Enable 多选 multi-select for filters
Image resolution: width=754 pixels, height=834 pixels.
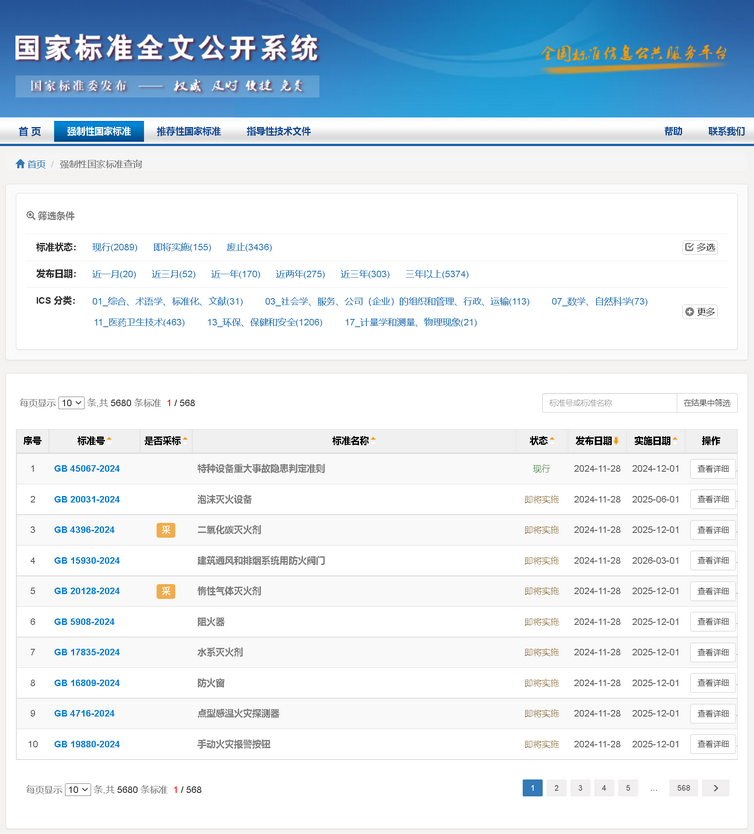(700, 247)
